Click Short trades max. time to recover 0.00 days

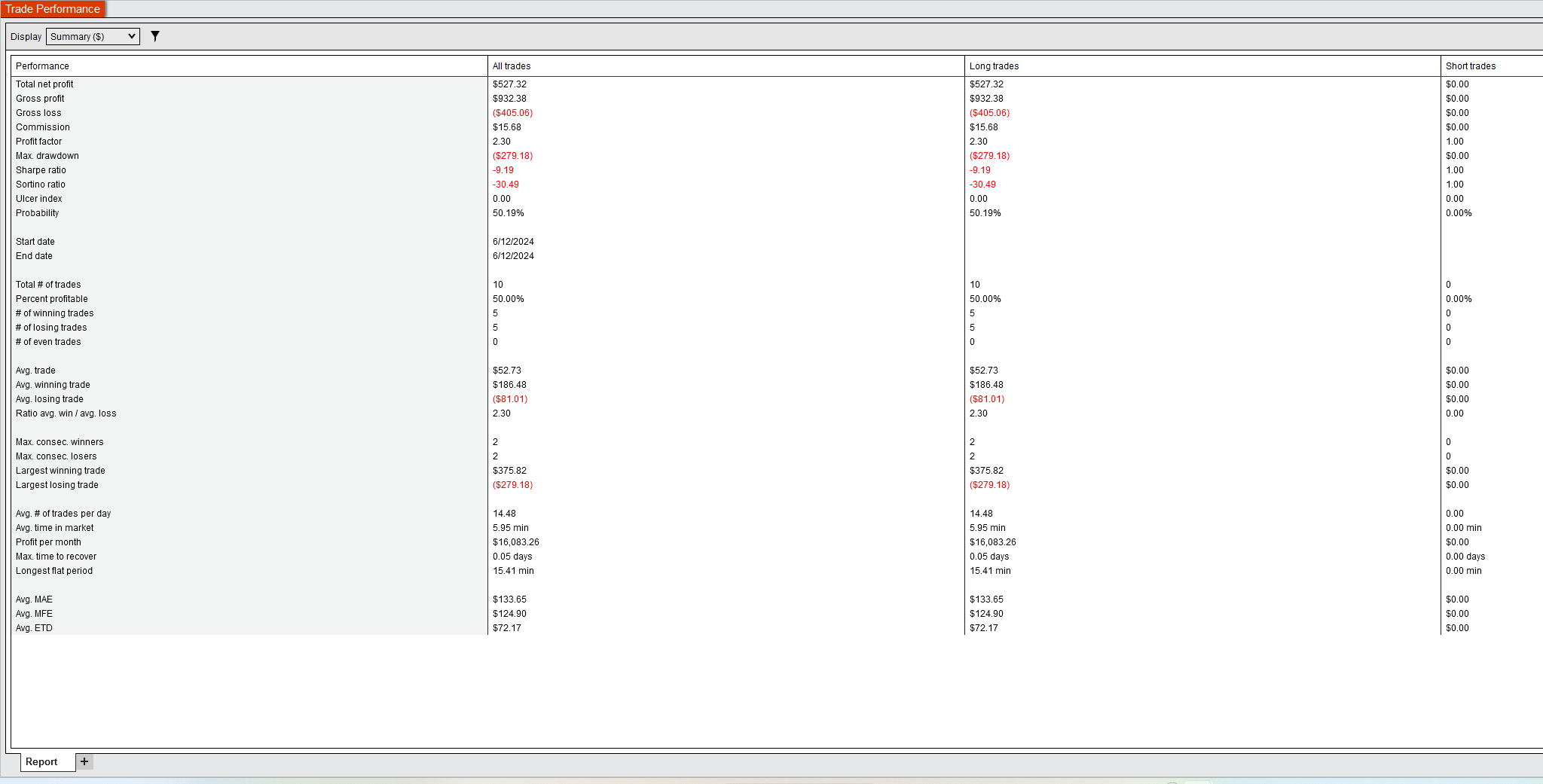click(x=1465, y=557)
